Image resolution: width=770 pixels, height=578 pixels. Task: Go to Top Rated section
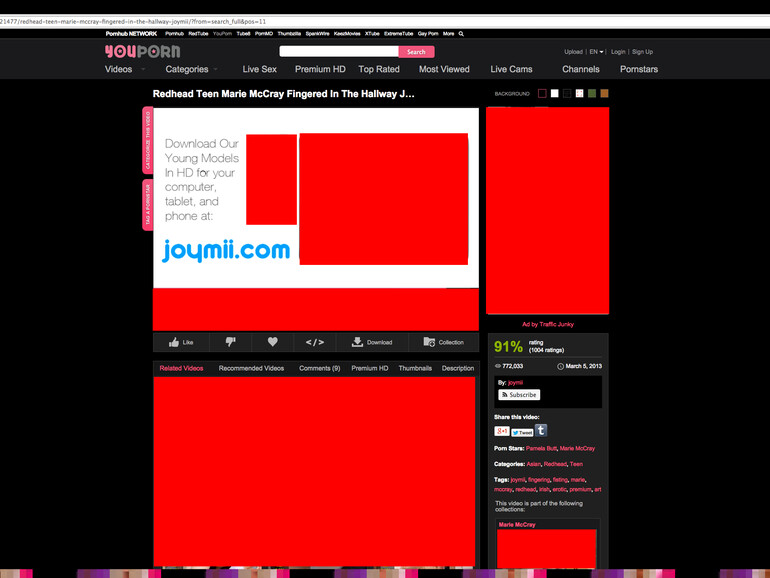(x=379, y=69)
